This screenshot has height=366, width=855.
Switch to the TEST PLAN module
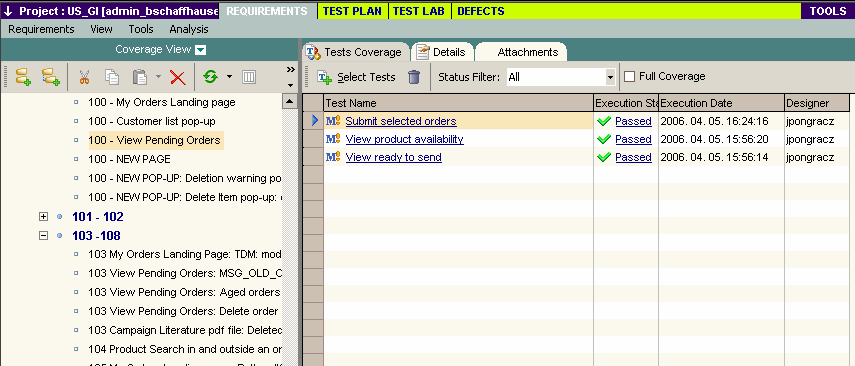pyautogui.click(x=352, y=11)
